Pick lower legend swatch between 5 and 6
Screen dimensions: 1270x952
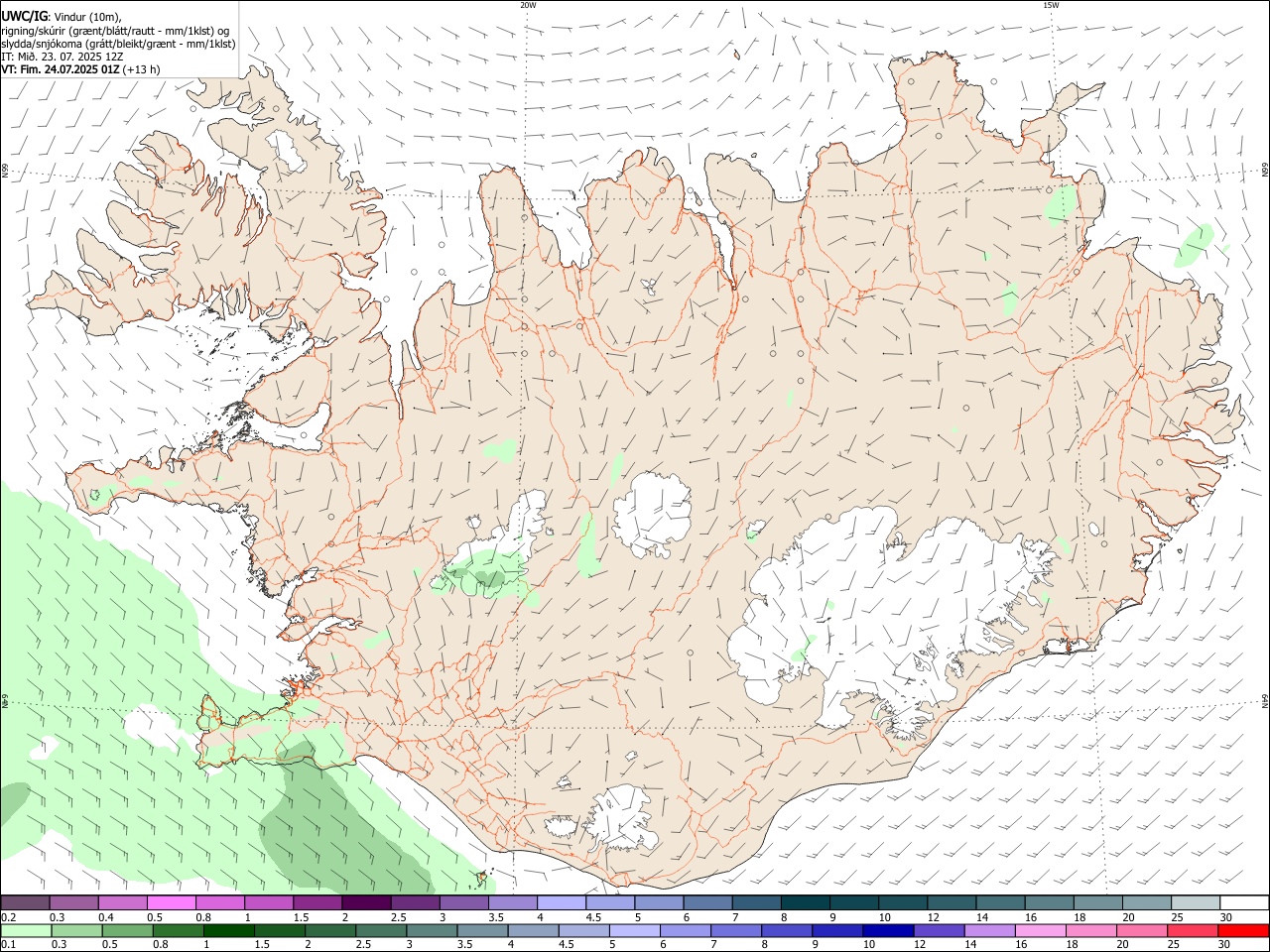click(634, 930)
